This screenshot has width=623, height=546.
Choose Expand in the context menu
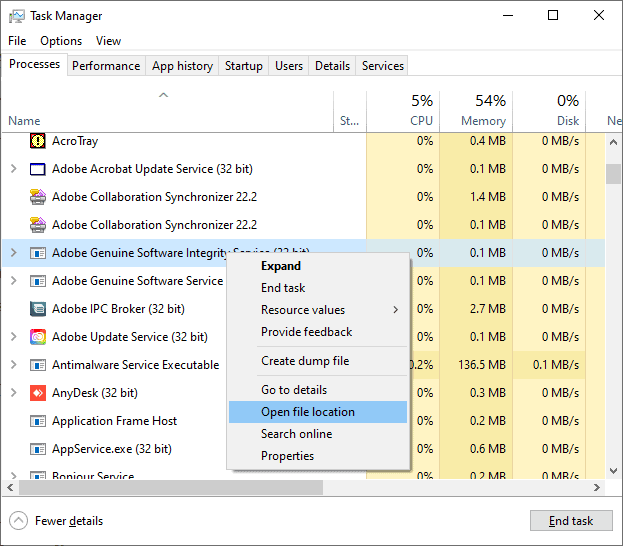(318, 266)
